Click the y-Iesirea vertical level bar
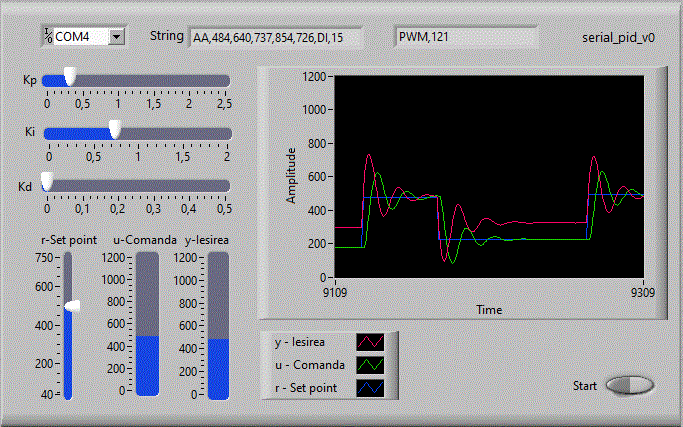 coord(218,323)
